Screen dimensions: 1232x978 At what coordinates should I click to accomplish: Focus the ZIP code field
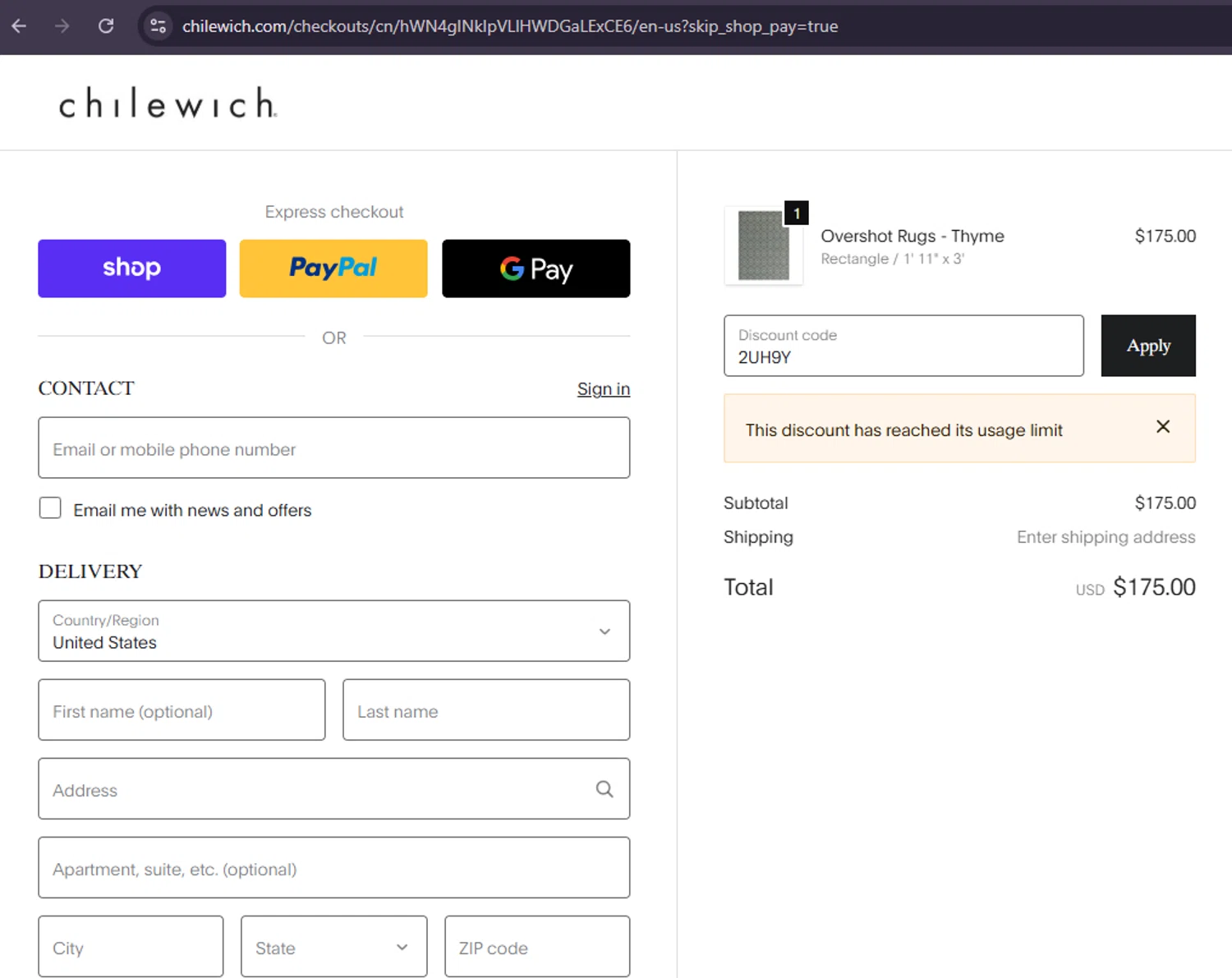[x=537, y=947]
